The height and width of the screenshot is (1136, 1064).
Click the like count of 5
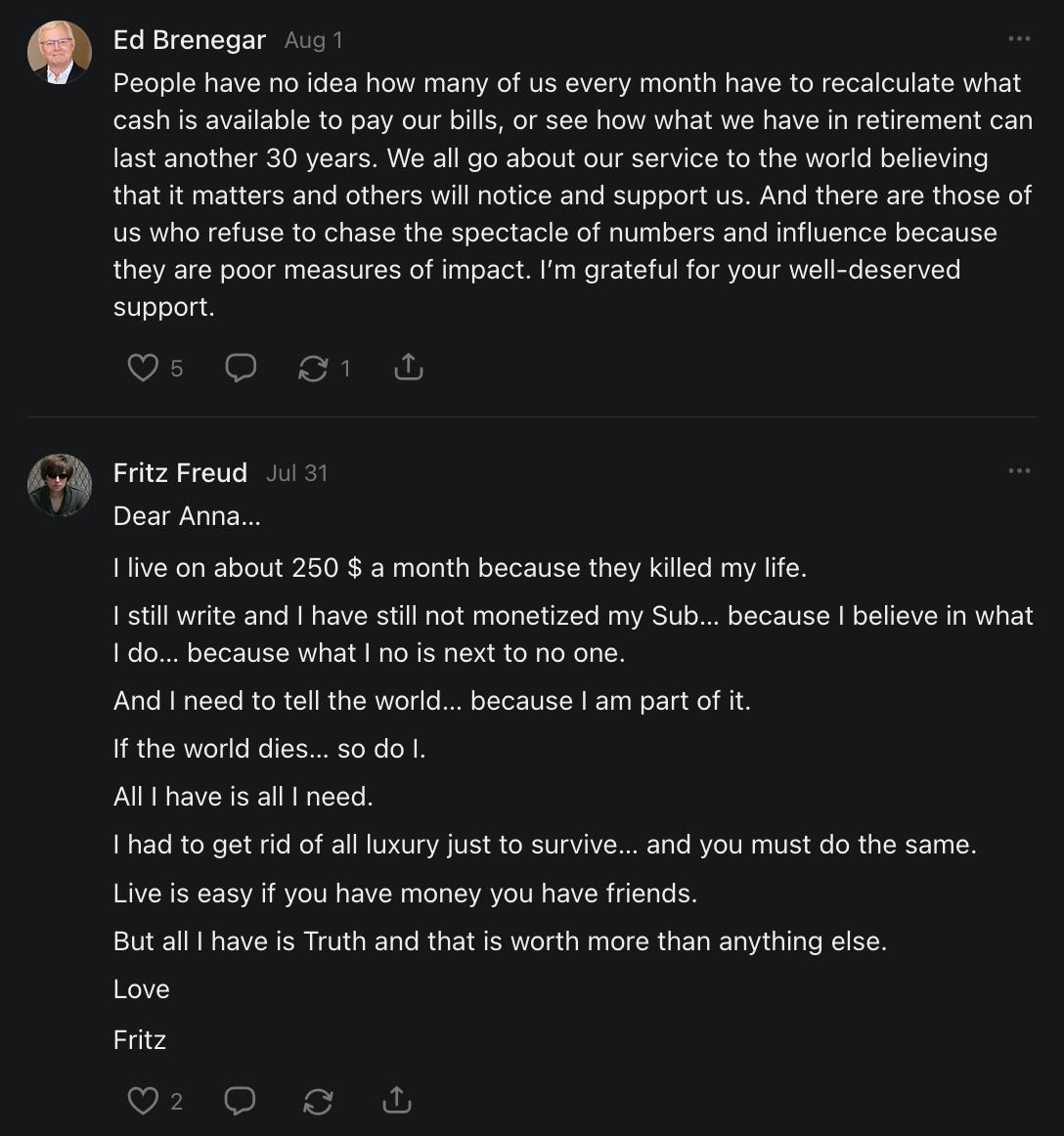[177, 369]
